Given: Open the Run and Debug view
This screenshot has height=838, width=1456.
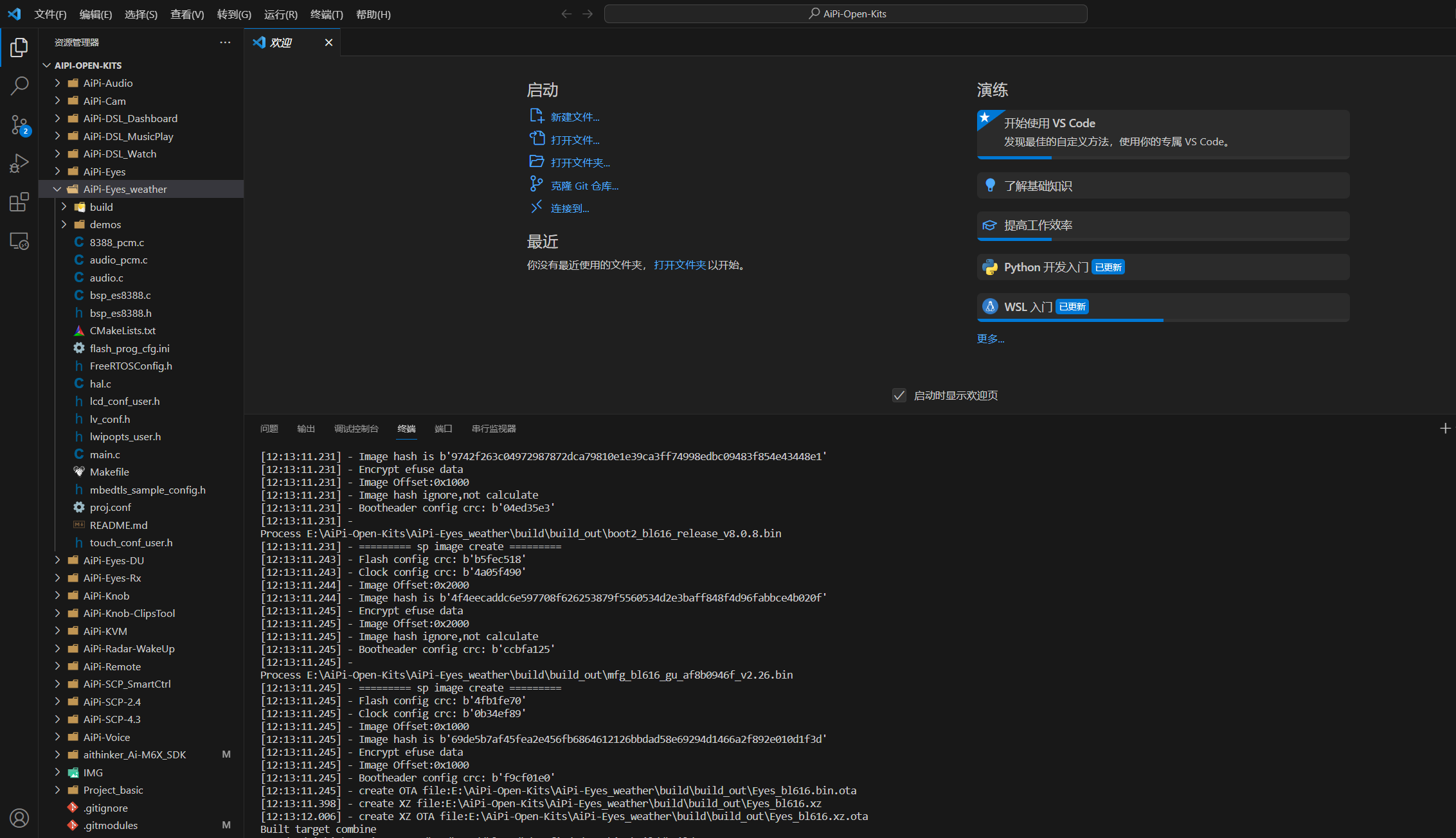Looking at the screenshot, I should [x=19, y=163].
